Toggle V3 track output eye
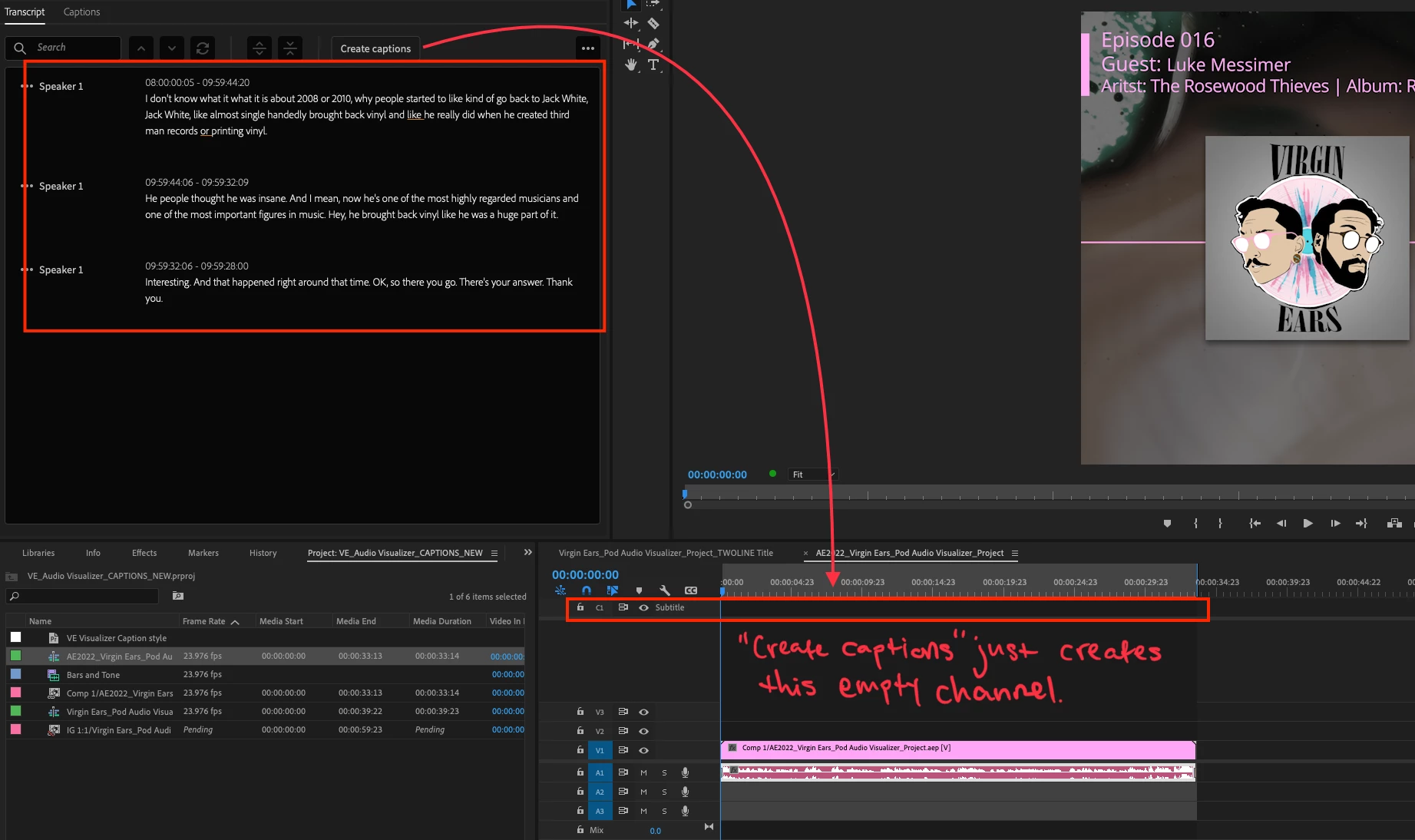1415x840 pixels. (x=643, y=712)
